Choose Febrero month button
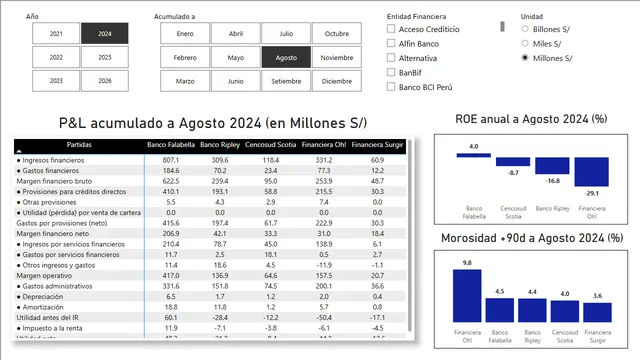This screenshot has height=360, width=640. coord(185,58)
